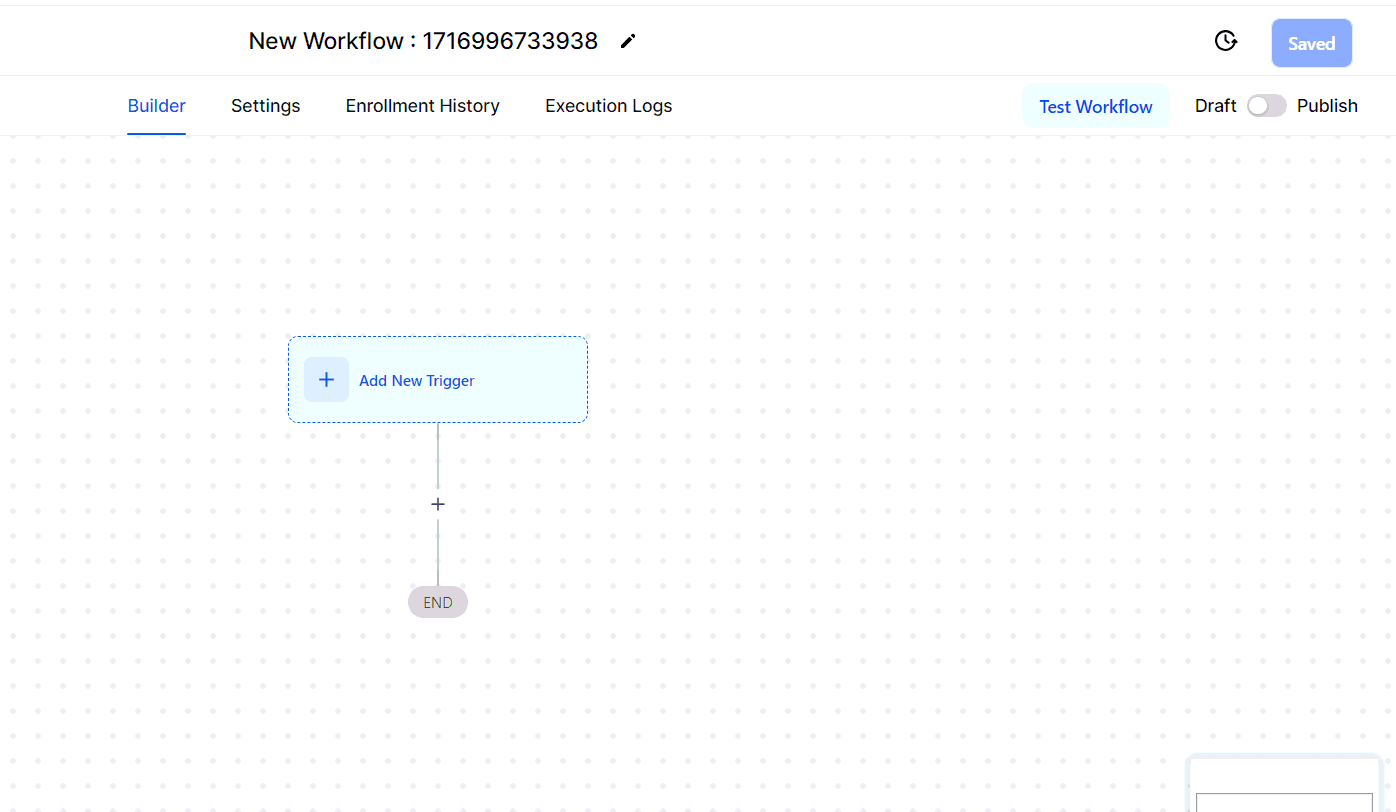Click the plus icon in Add New Trigger
This screenshot has height=812, width=1396.
pos(326,380)
